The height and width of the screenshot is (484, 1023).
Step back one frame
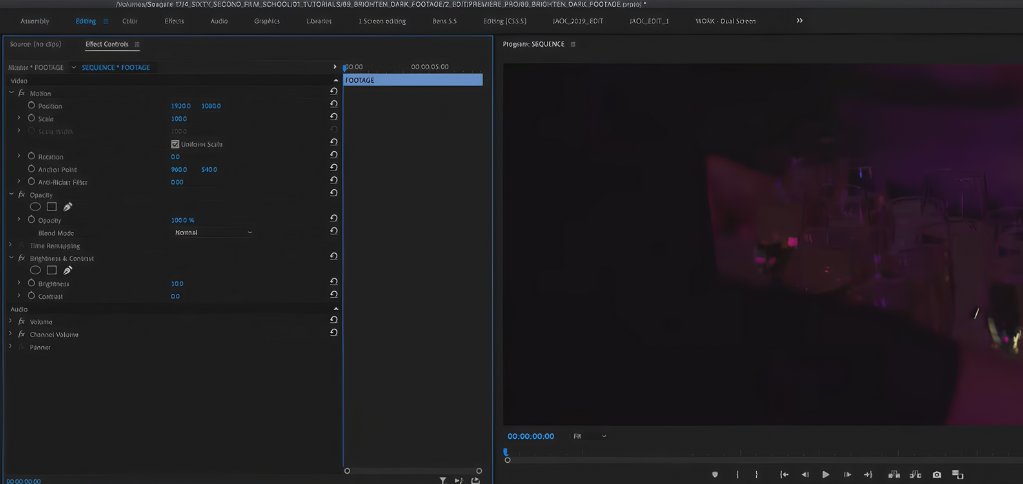805,475
